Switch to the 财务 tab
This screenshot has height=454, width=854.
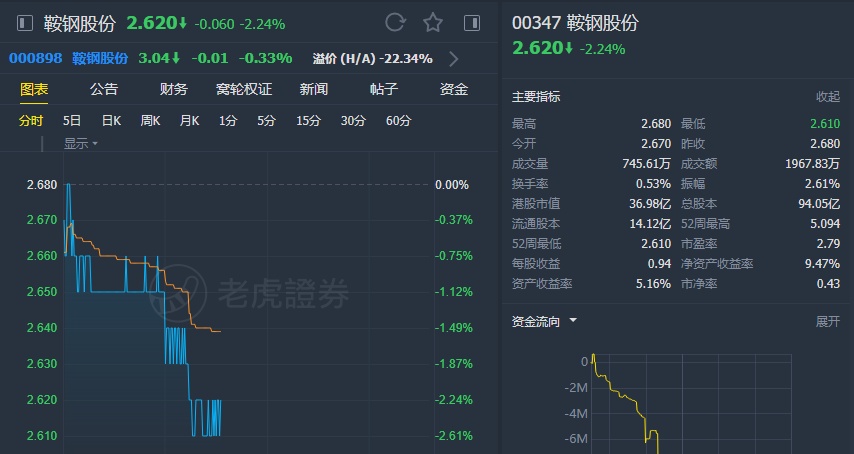[174, 89]
